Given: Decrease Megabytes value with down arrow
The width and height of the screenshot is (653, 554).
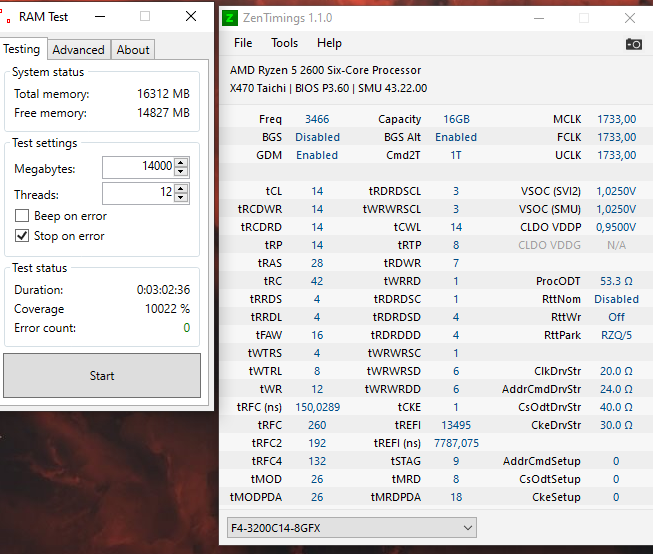Looking at the screenshot, I should coord(180,171).
